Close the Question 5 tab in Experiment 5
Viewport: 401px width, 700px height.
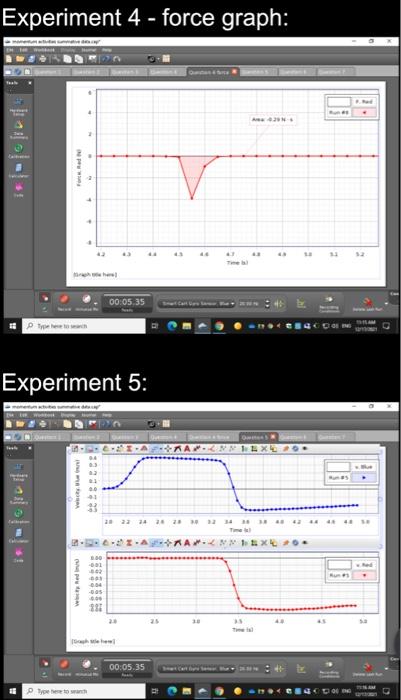(x=273, y=437)
